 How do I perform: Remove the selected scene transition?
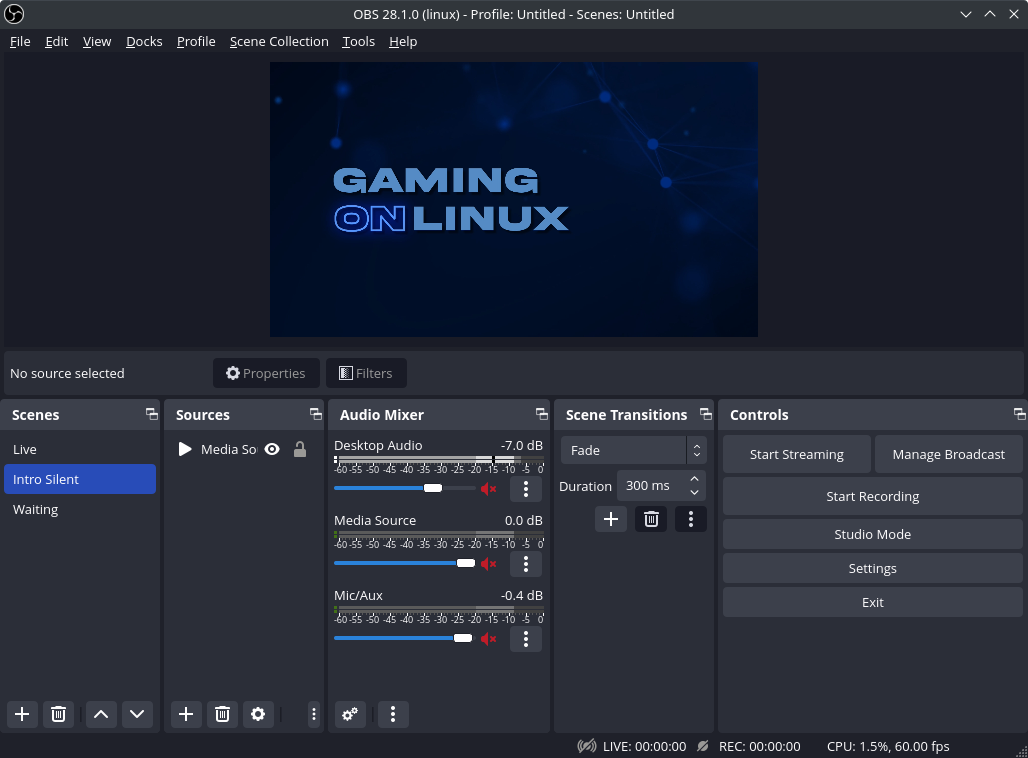click(651, 519)
